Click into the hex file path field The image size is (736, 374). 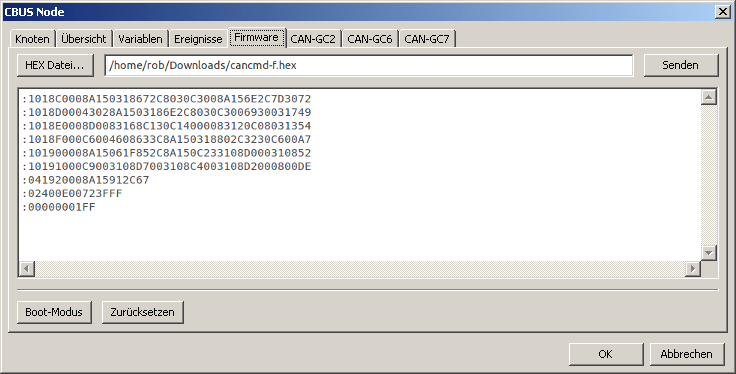tap(369, 65)
